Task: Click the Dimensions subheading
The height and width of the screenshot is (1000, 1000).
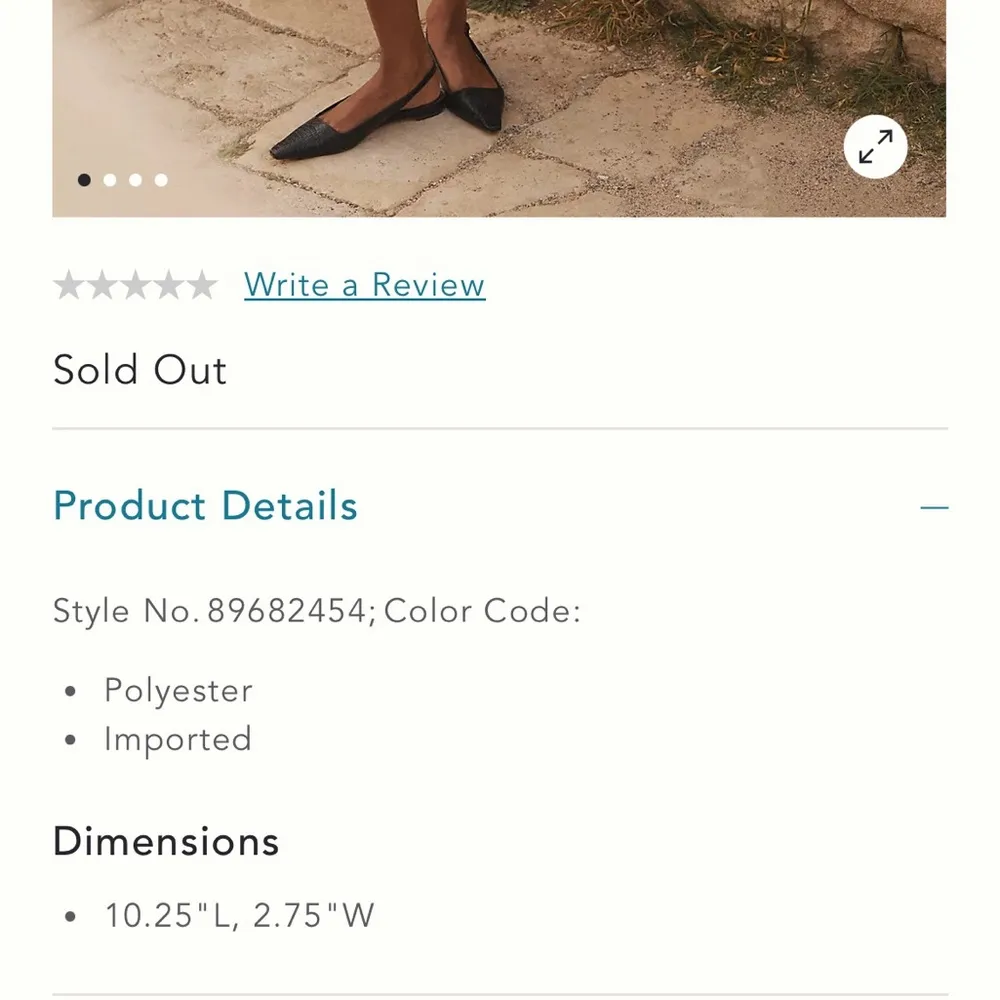Action: pos(166,841)
